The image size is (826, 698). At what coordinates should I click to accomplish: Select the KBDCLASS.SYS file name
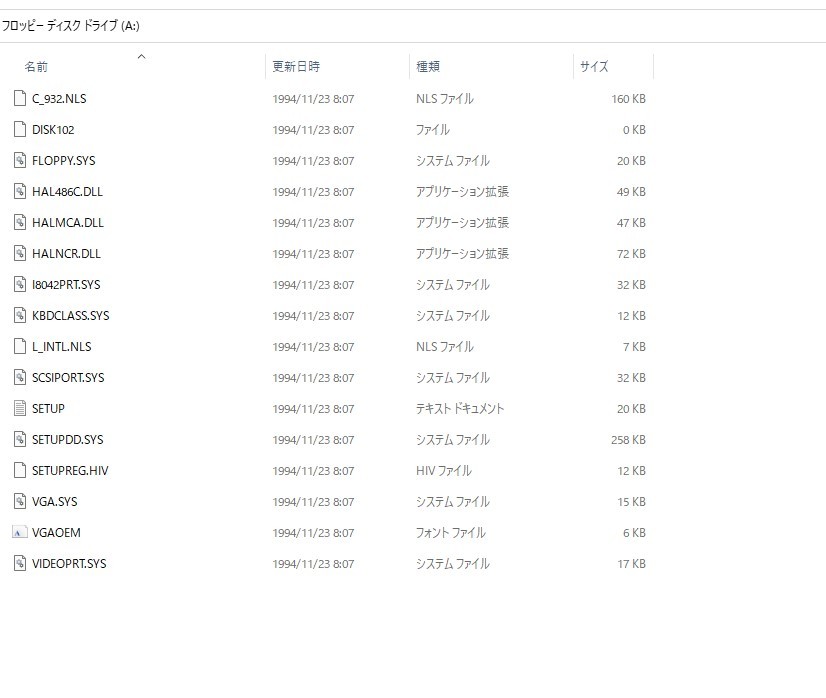(x=71, y=316)
